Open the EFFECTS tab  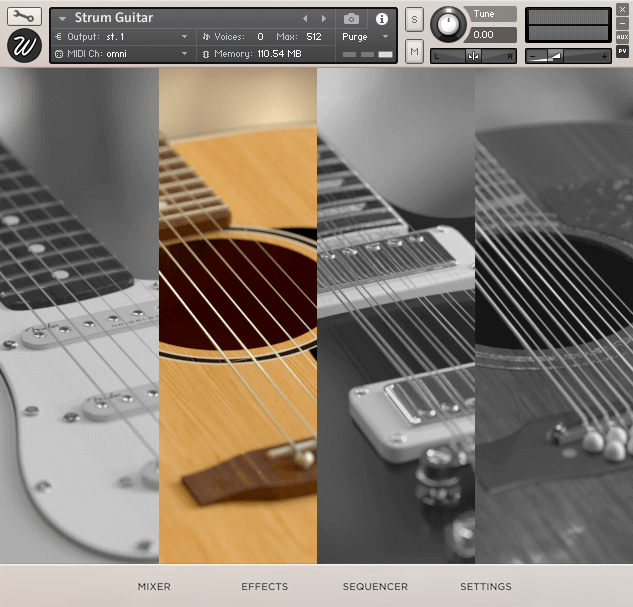[265, 586]
